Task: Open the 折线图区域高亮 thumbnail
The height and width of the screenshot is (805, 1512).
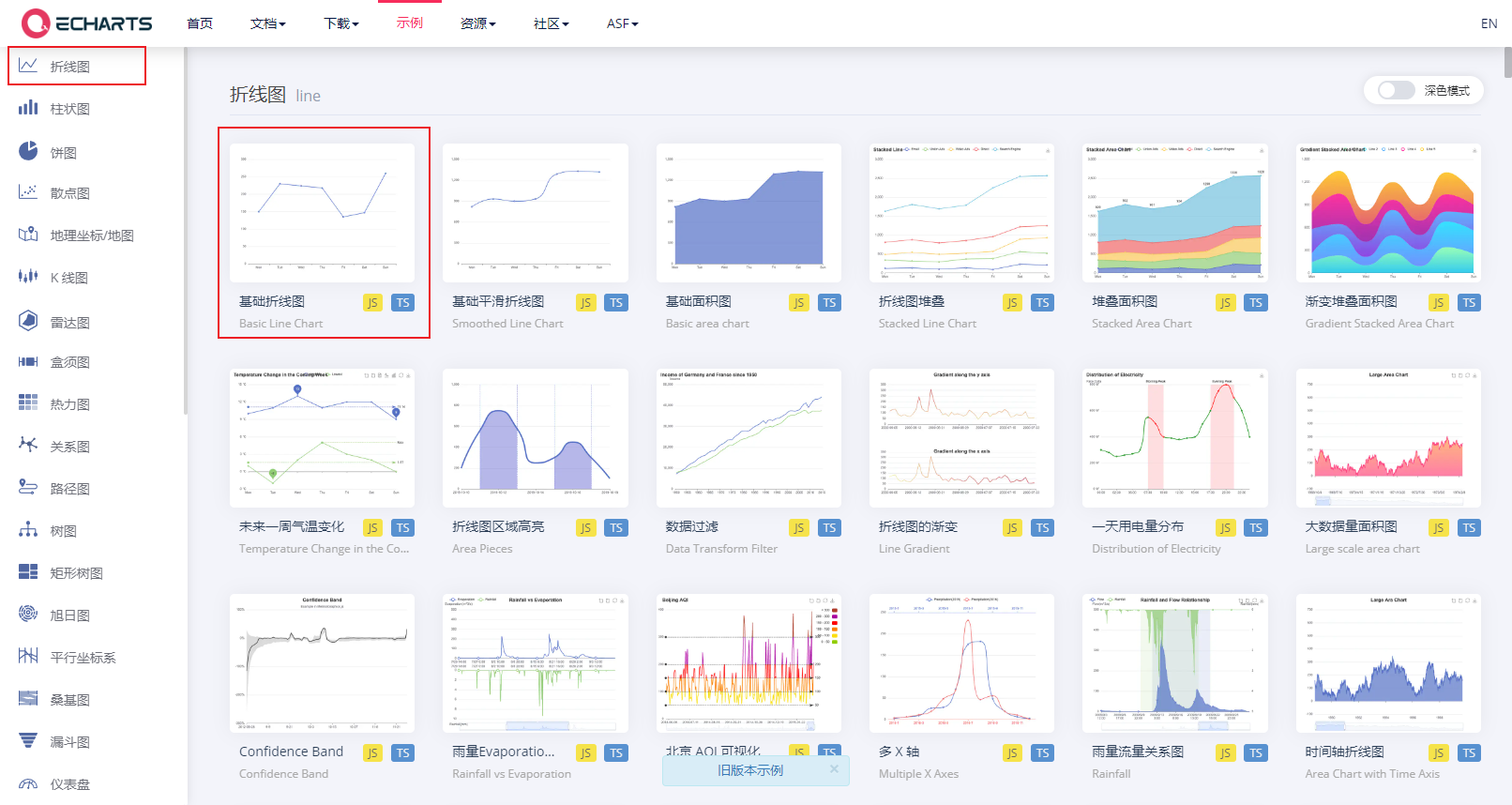Action: pyautogui.click(x=536, y=438)
